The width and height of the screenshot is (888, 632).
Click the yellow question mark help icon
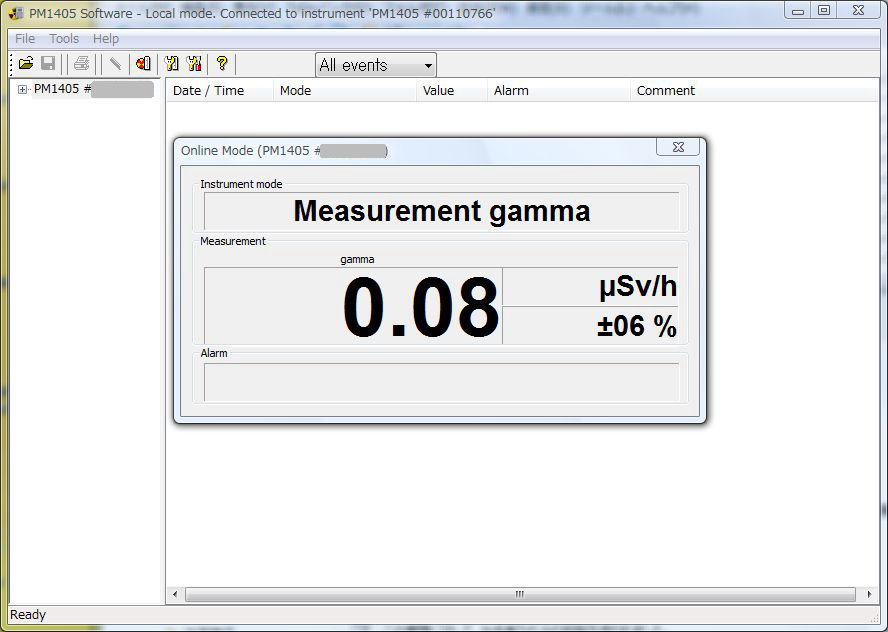222,63
